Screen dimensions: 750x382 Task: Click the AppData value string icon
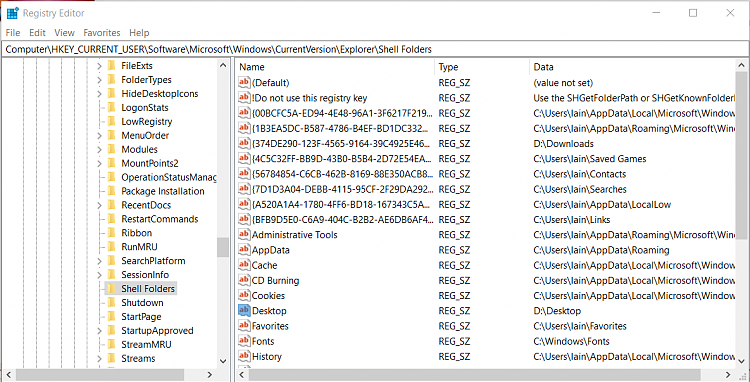click(244, 250)
